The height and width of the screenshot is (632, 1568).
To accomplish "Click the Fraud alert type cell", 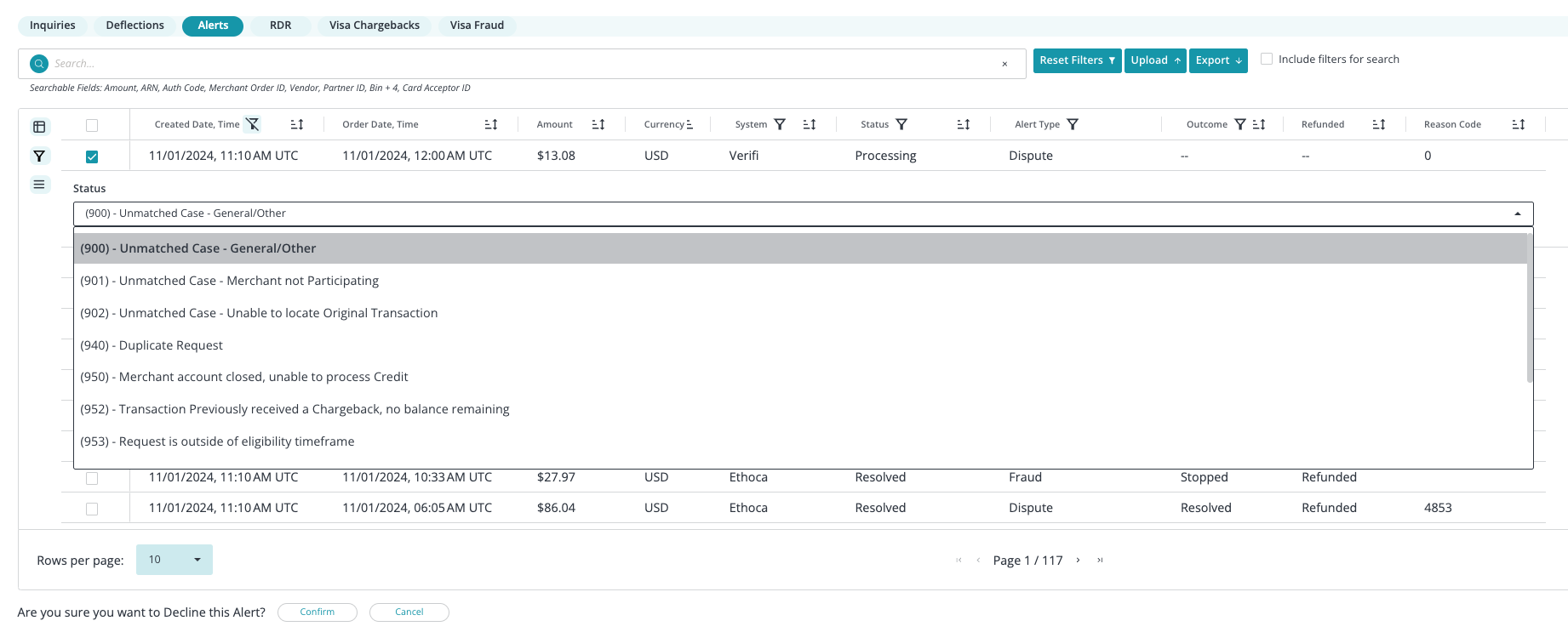I will [1025, 477].
